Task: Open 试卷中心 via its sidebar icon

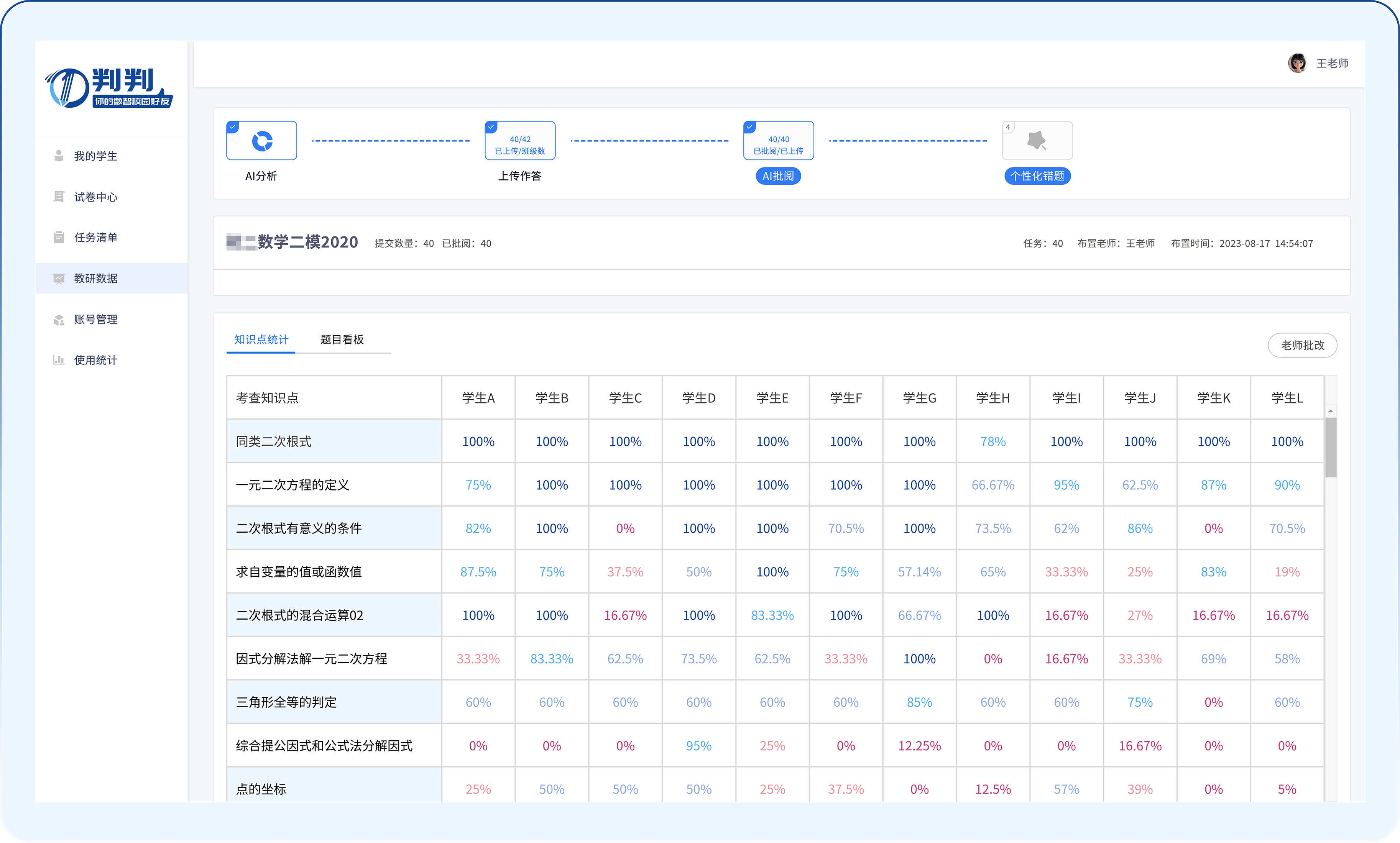Action: click(59, 197)
